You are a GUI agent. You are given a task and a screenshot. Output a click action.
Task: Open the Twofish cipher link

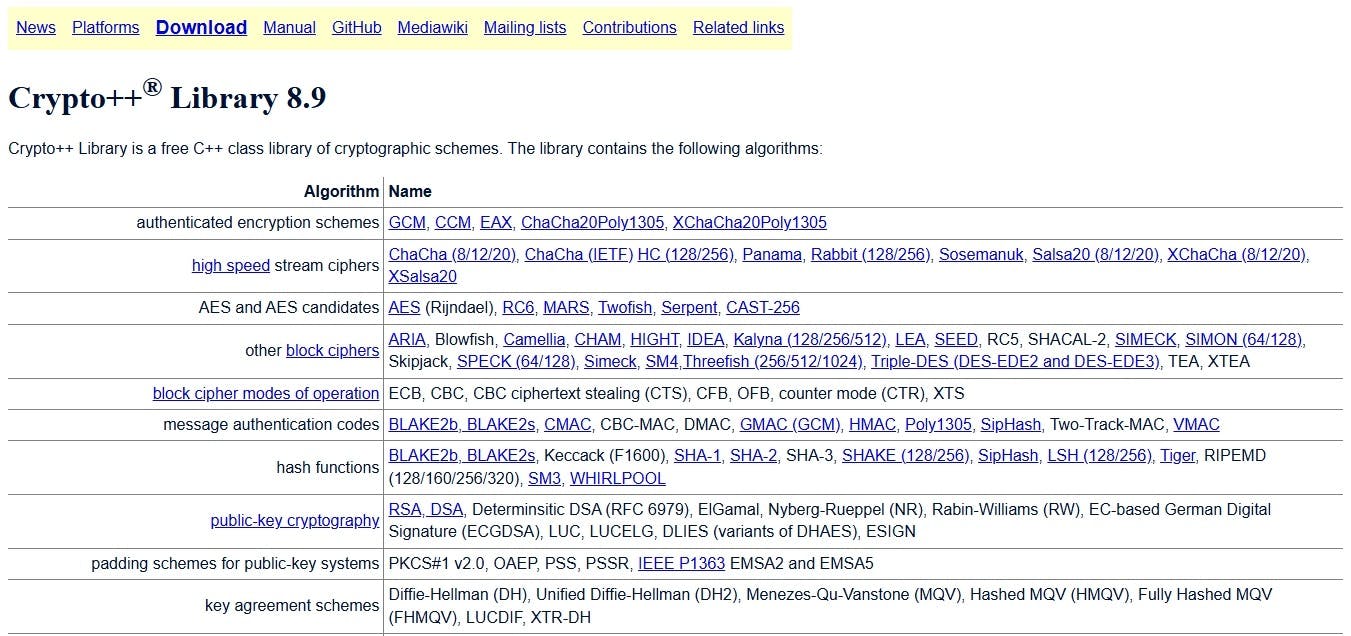click(x=624, y=307)
